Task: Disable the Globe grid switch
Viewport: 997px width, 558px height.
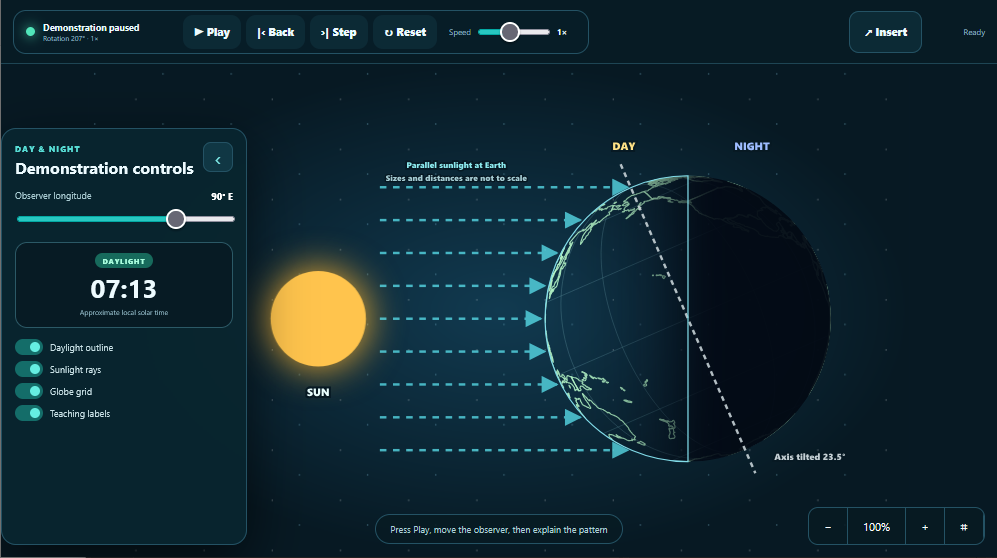Action: point(29,391)
